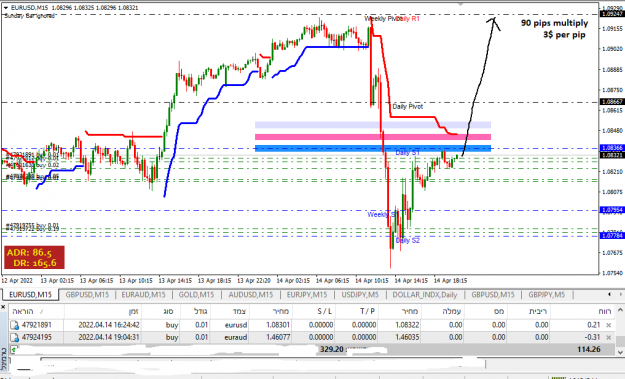Open the chart menu arrow beside EURUSD,M15 title
The width and height of the screenshot is (625, 379).
tap(6, 8)
